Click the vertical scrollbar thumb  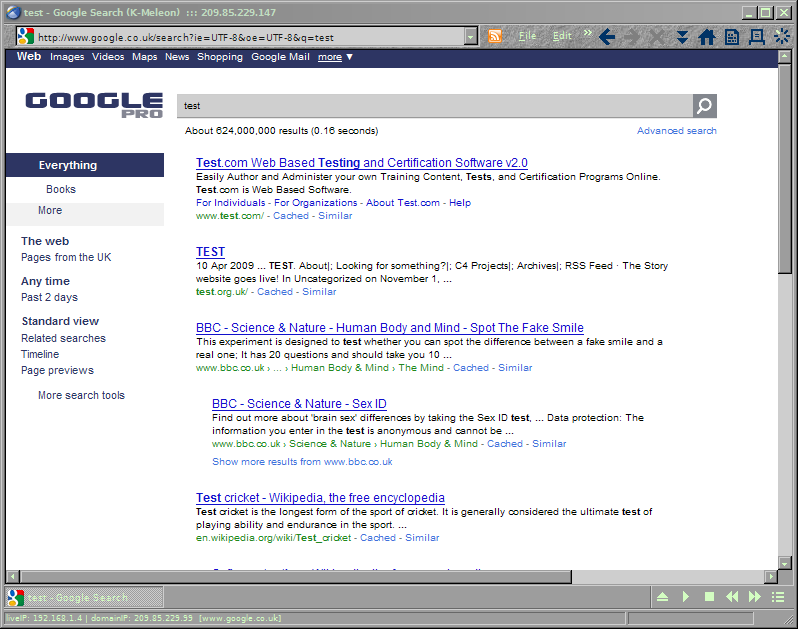[x=784, y=168]
